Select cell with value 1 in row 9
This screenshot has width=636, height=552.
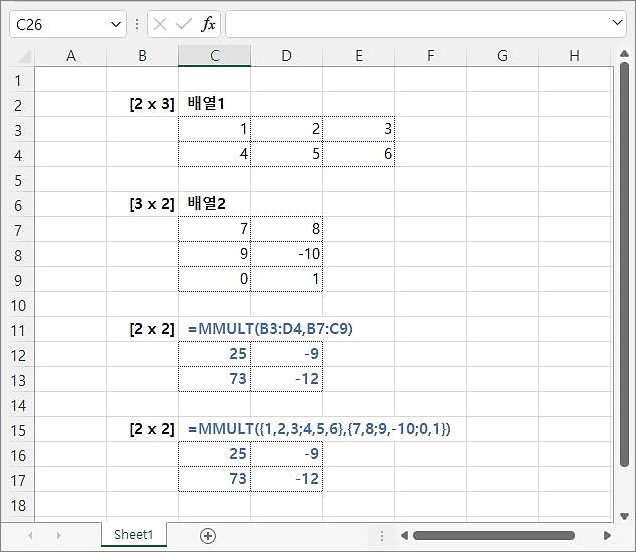point(286,279)
